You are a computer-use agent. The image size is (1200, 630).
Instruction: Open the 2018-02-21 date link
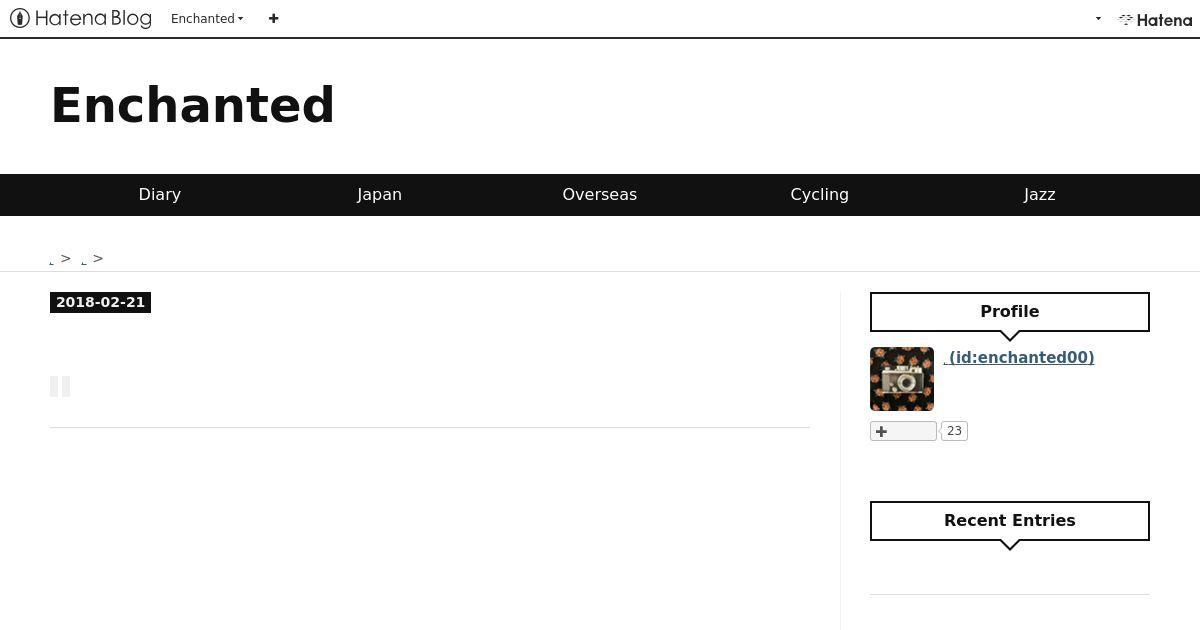coord(100,302)
